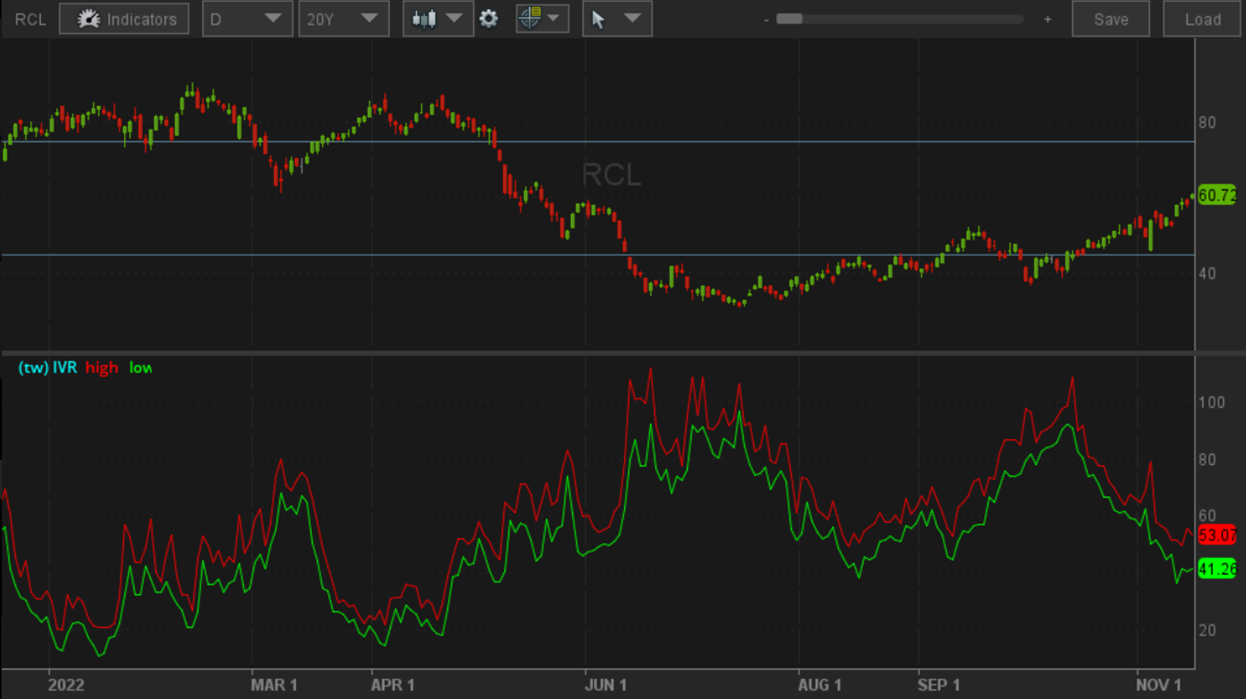Open the D timeframe dropdown
Viewport: 1246px width, 699px height.
pyautogui.click(x=247, y=19)
